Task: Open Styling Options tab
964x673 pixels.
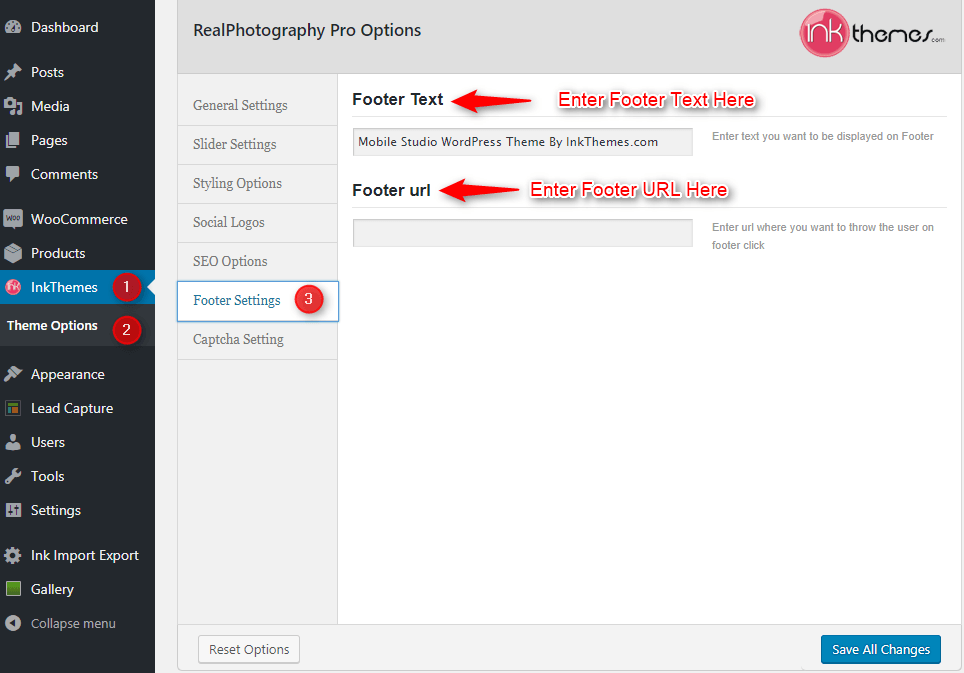Action: [258, 183]
